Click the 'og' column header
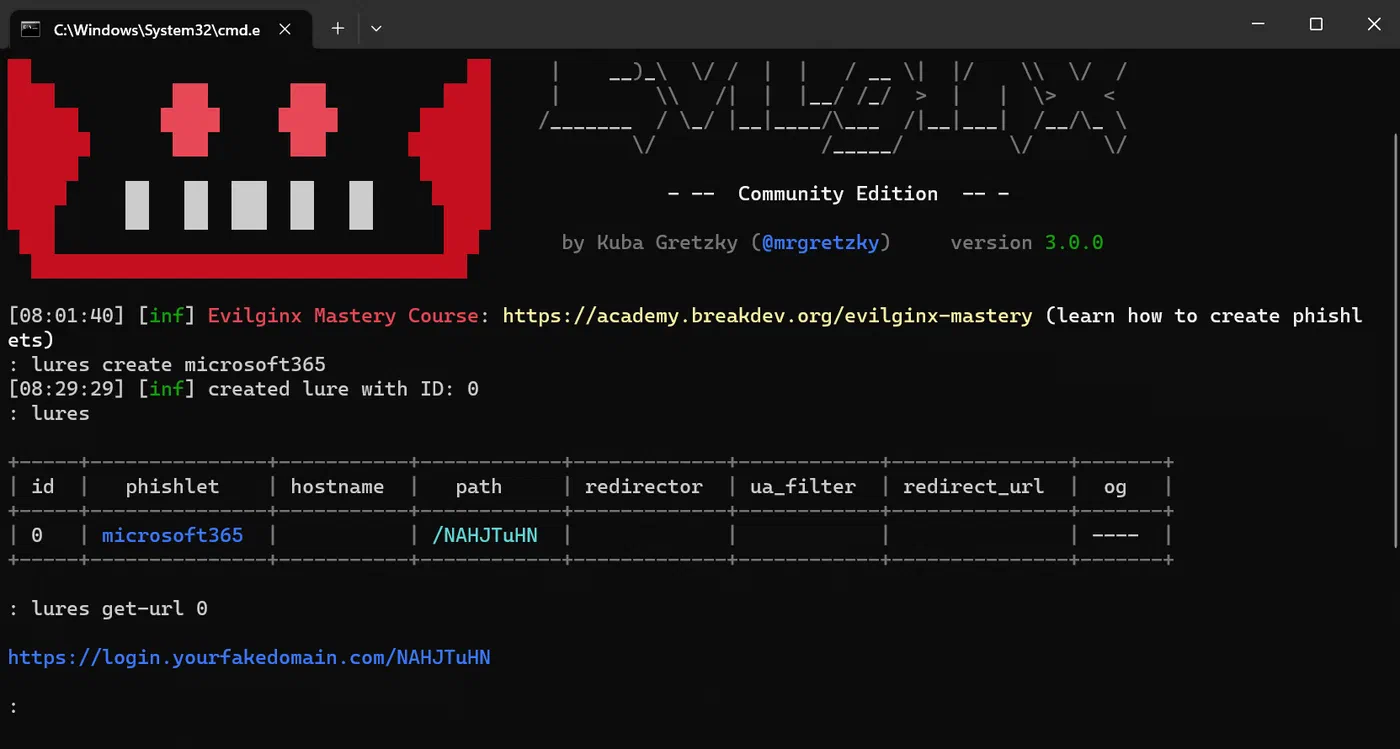Viewport: 1400px width, 749px height. click(x=1115, y=488)
